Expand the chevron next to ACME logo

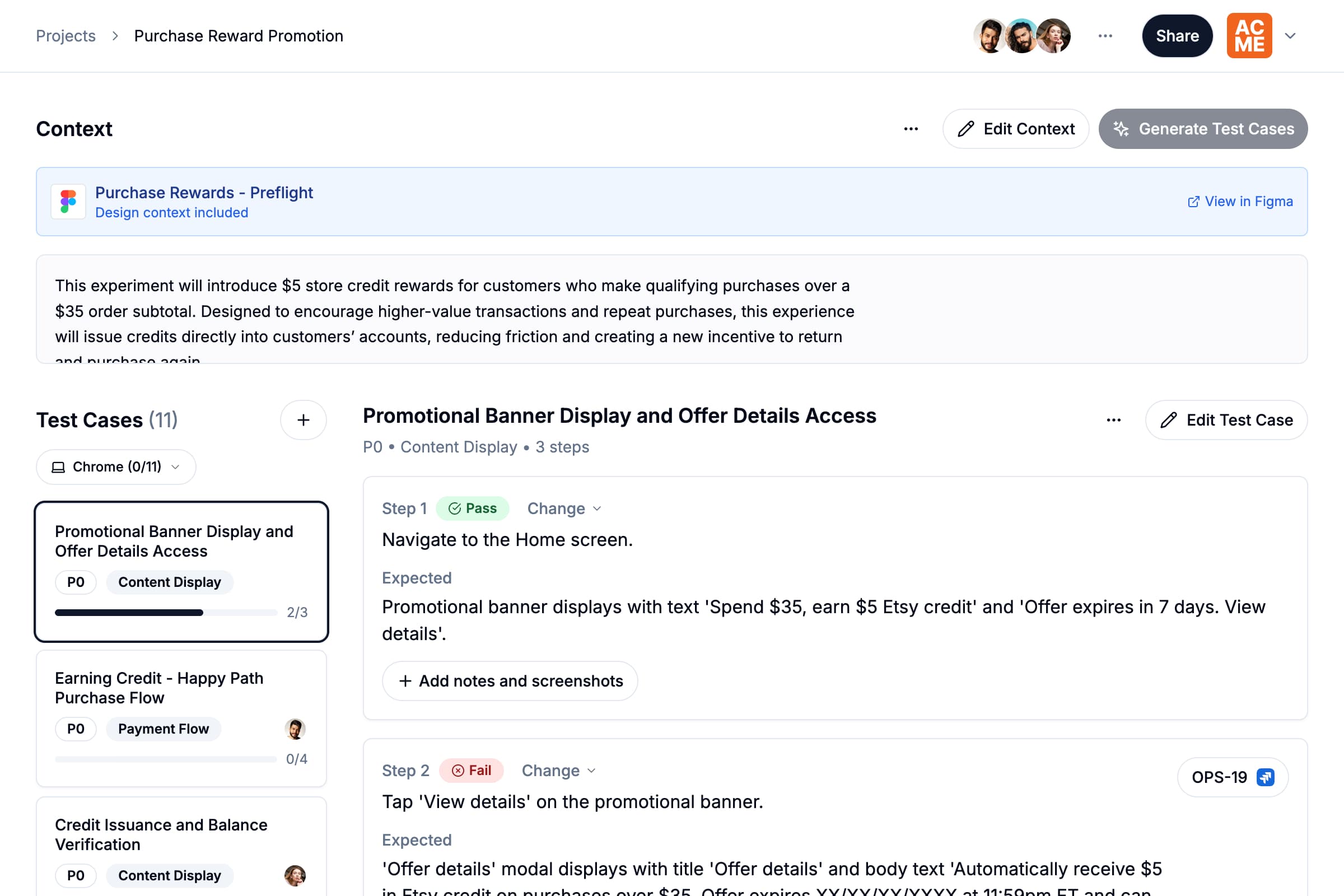1290,36
